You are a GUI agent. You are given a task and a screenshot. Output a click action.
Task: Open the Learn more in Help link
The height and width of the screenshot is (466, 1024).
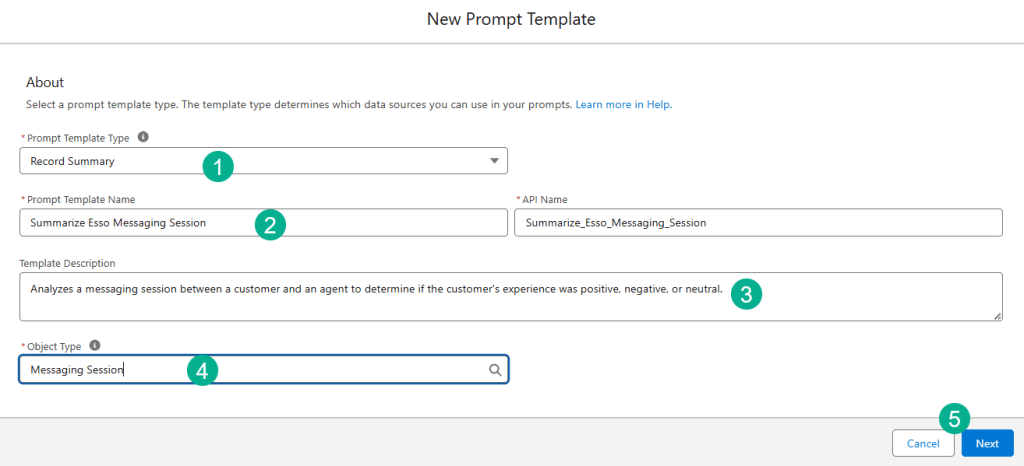tap(623, 104)
